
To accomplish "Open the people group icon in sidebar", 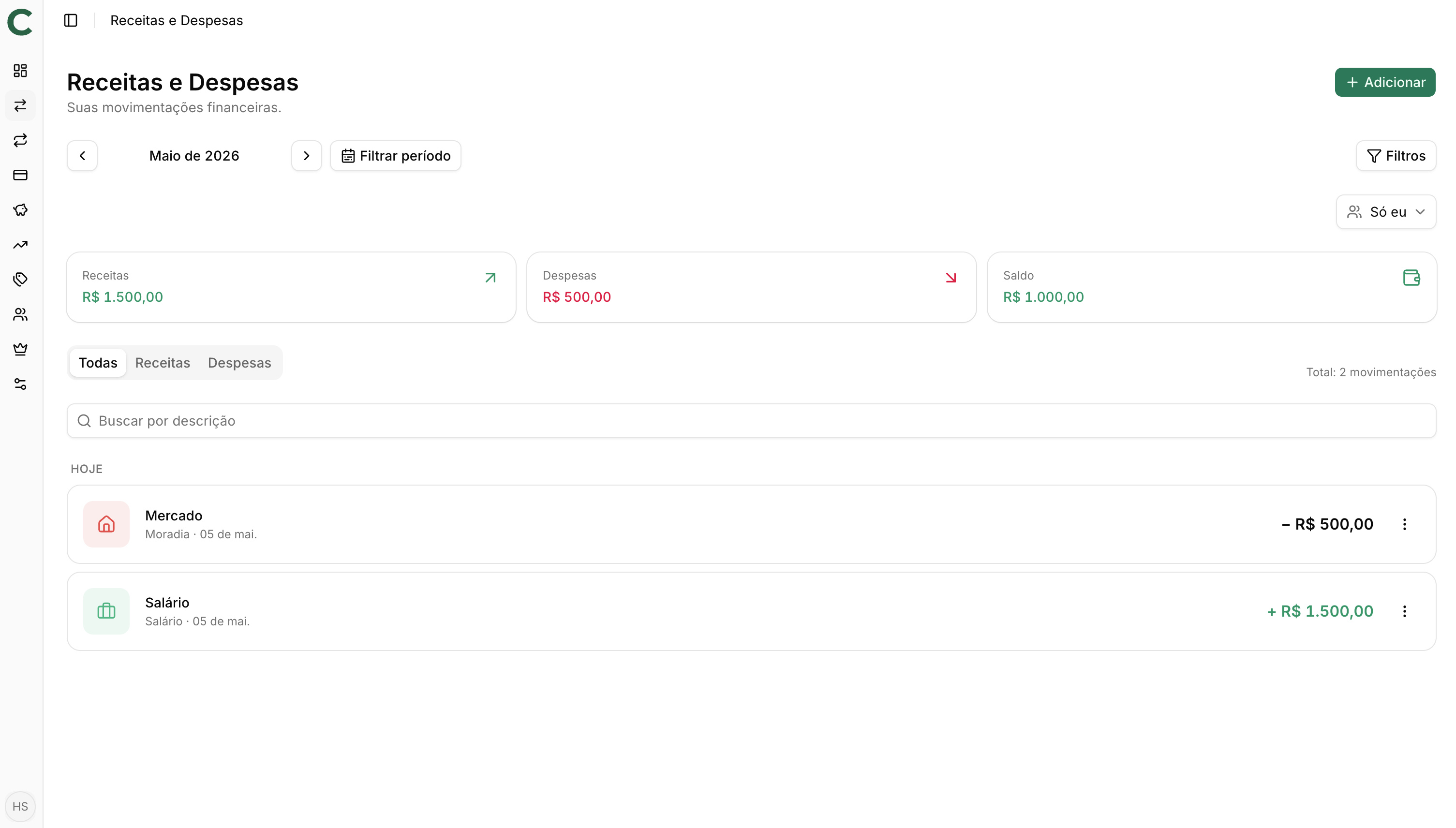I will 20,314.
